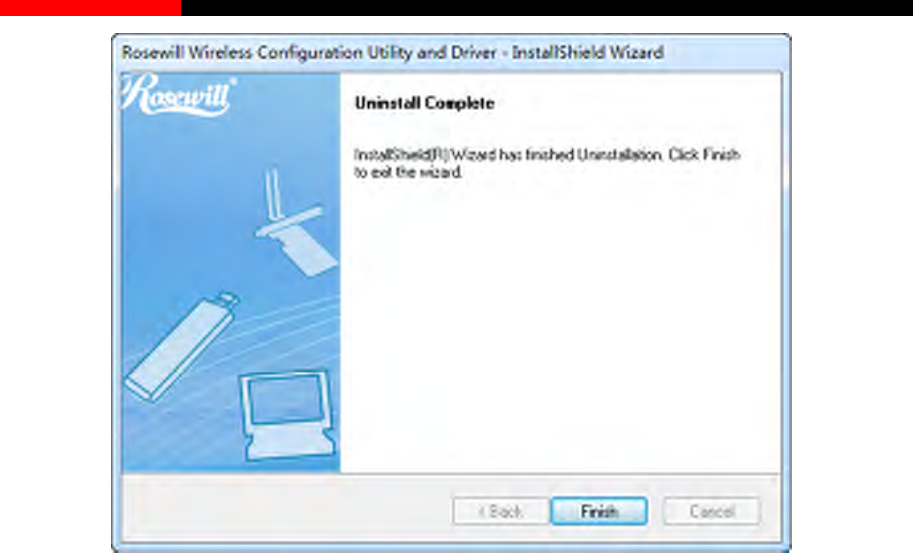
Task: Click the Cancel button
Action: pyautogui.click(x=712, y=511)
